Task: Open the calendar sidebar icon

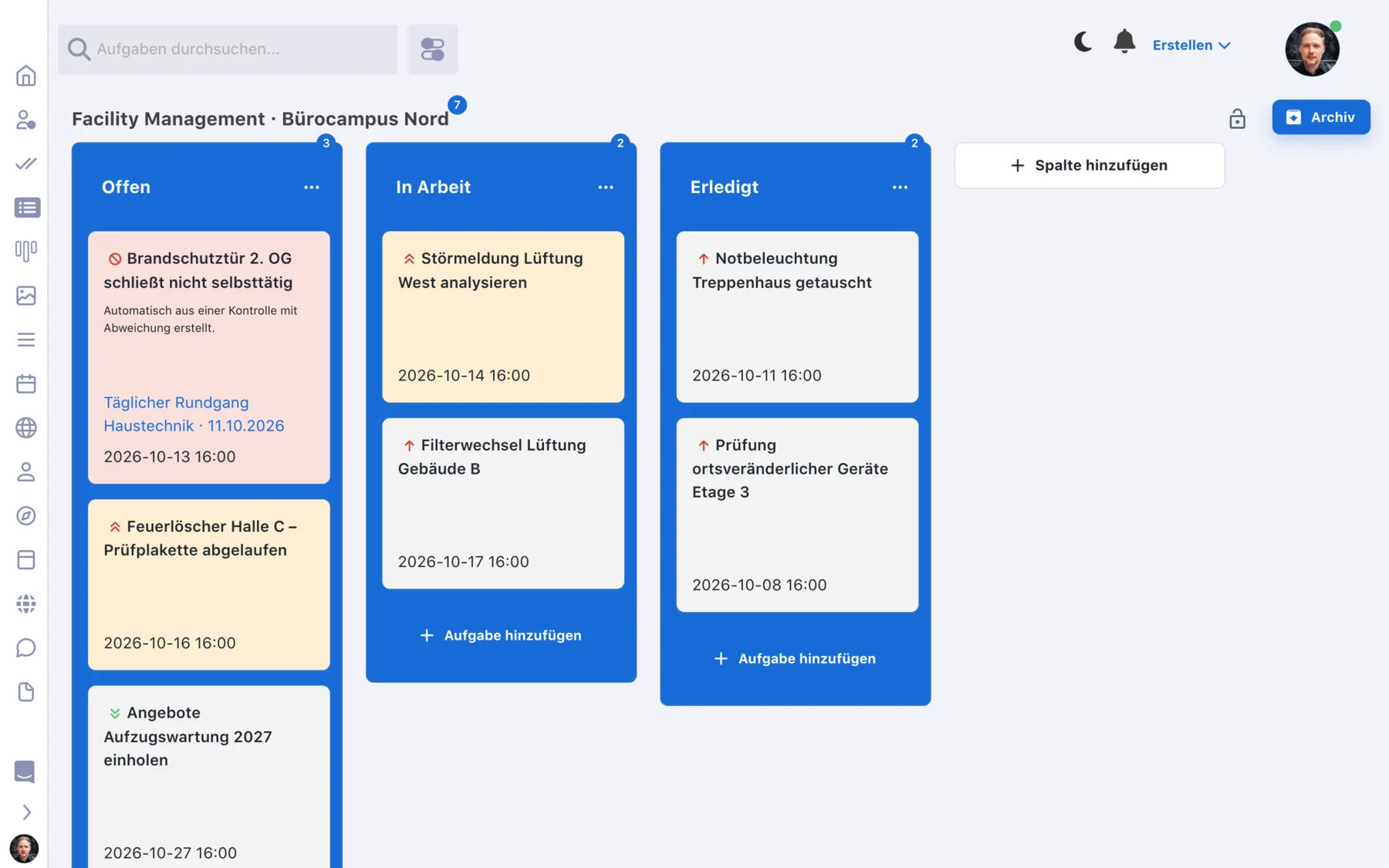Action: pos(25,383)
